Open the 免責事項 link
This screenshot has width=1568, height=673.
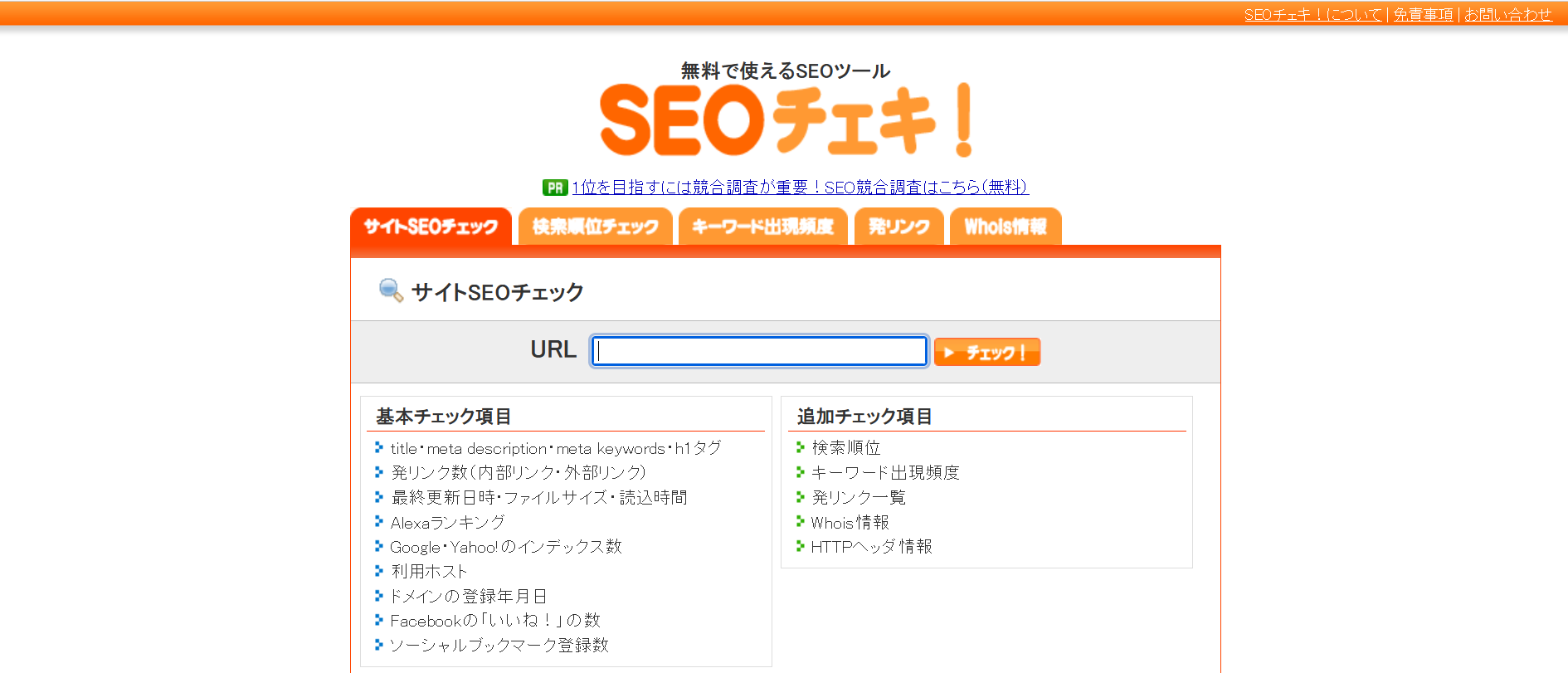pos(1424,14)
